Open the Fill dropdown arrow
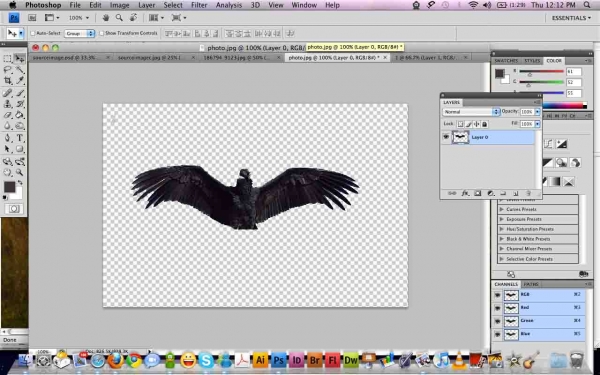 [537, 124]
